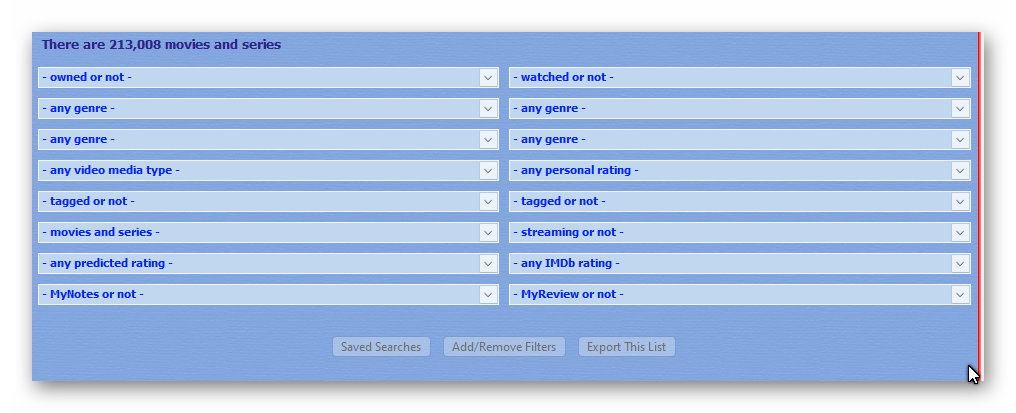
Task: Expand the 'any predicted rating' filter
Action: (x=268, y=263)
